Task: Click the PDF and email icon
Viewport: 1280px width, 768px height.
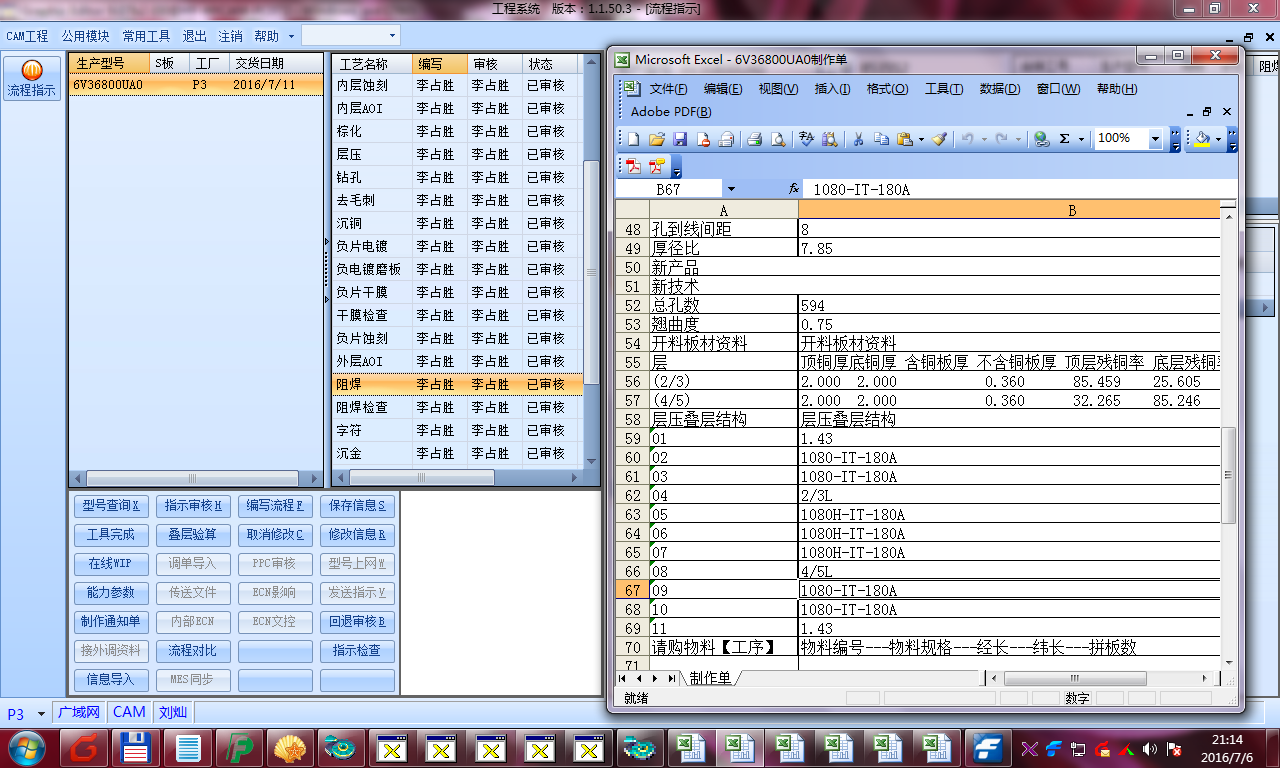Action: tap(657, 167)
